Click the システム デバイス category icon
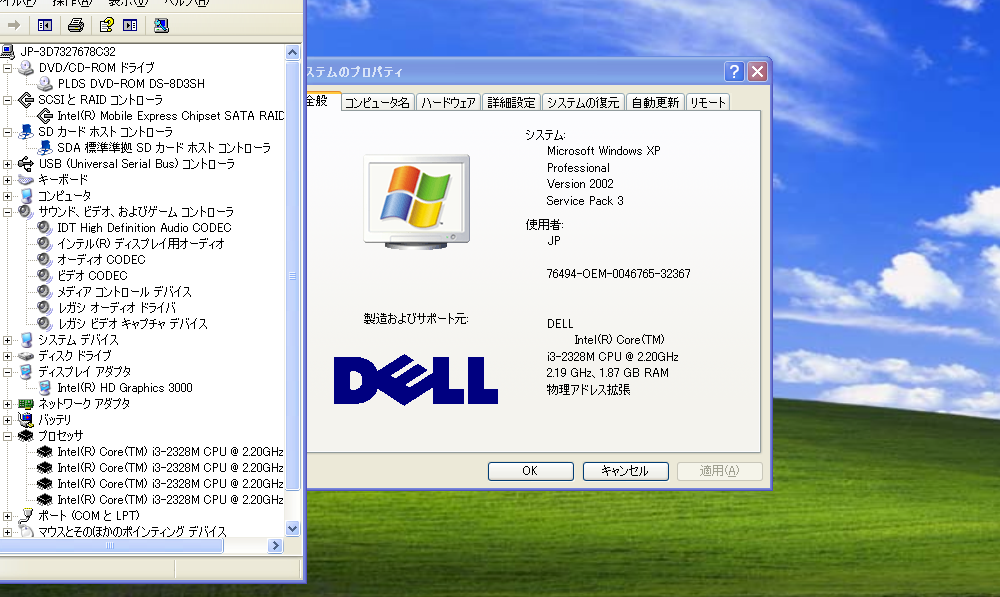This screenshot has height=597, width=1000. [x=26, y=339]
